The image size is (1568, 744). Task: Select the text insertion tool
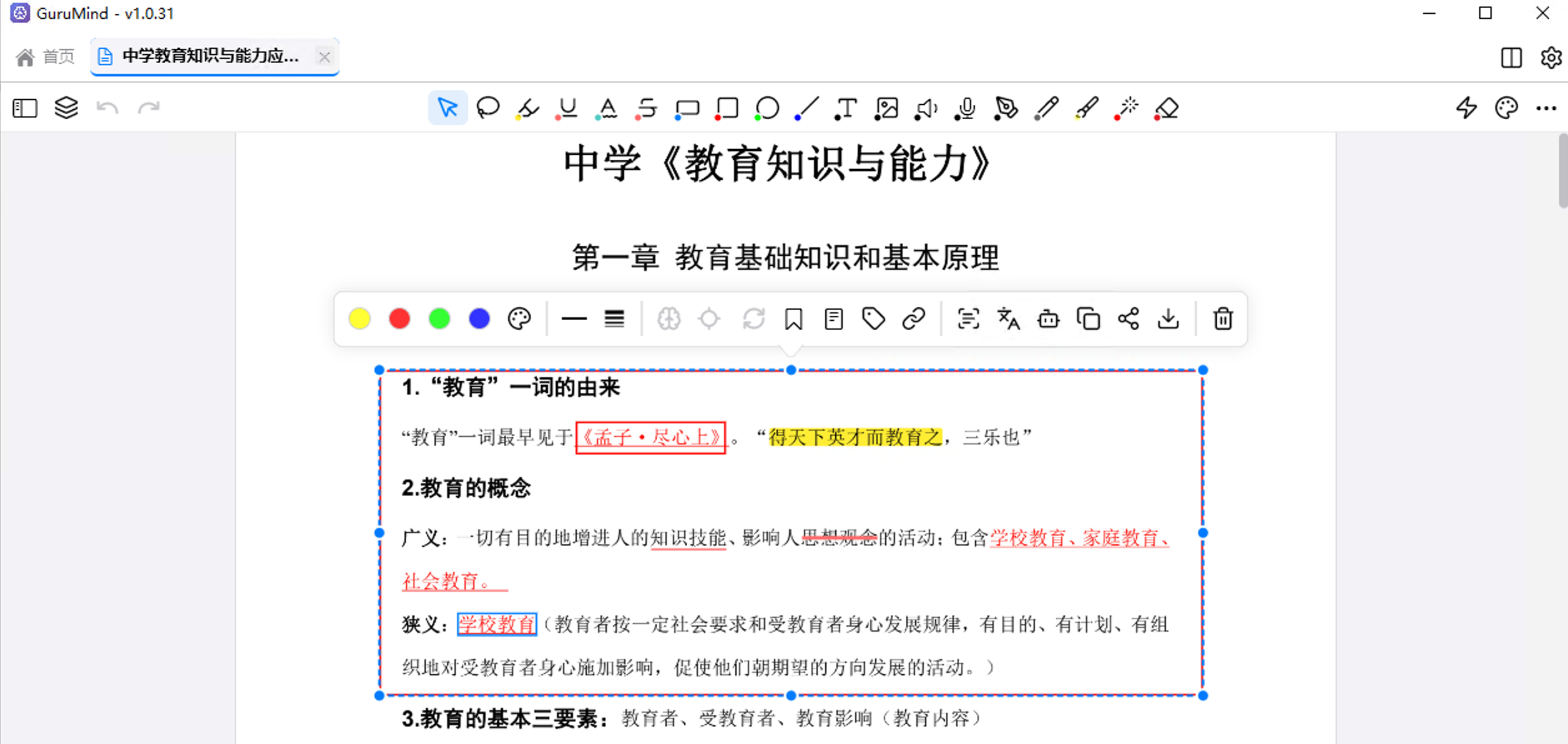846,108
